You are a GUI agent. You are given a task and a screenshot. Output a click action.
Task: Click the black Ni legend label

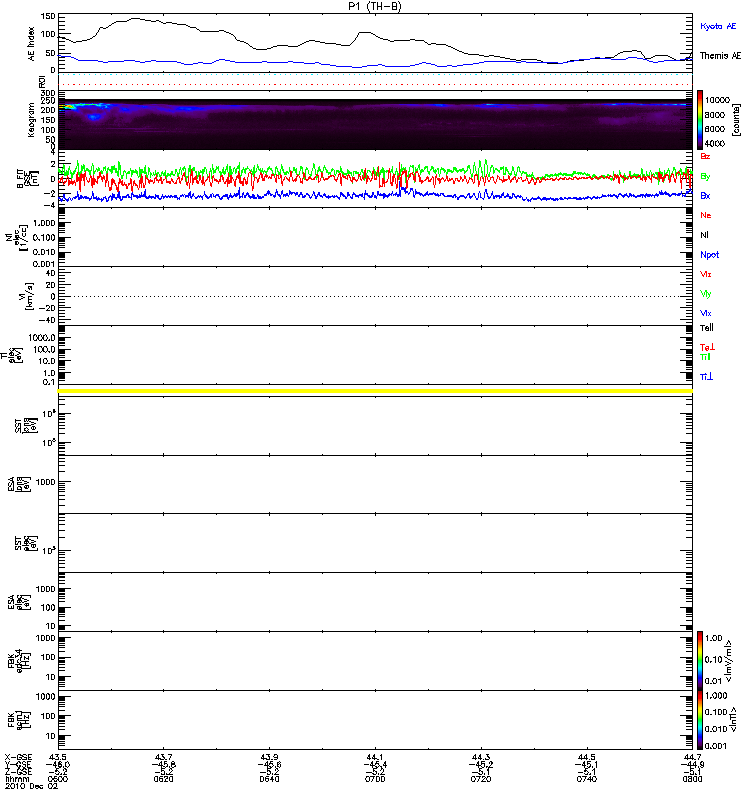tap(704, 235)
